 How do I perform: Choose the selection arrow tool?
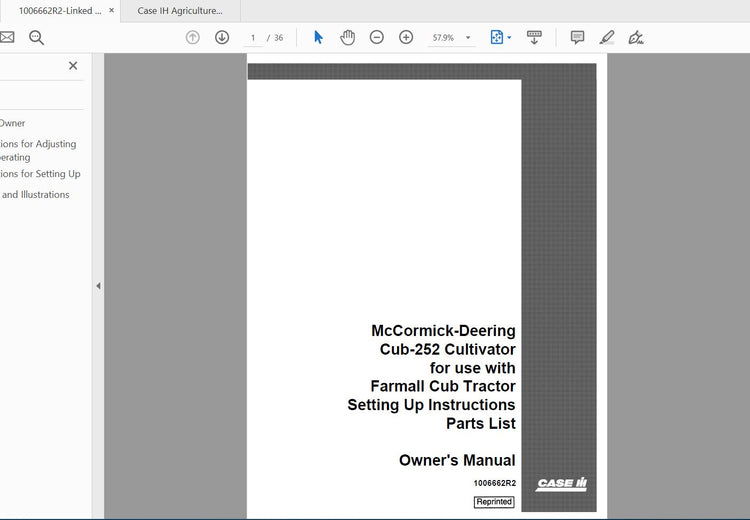click(x=318, y=37)
